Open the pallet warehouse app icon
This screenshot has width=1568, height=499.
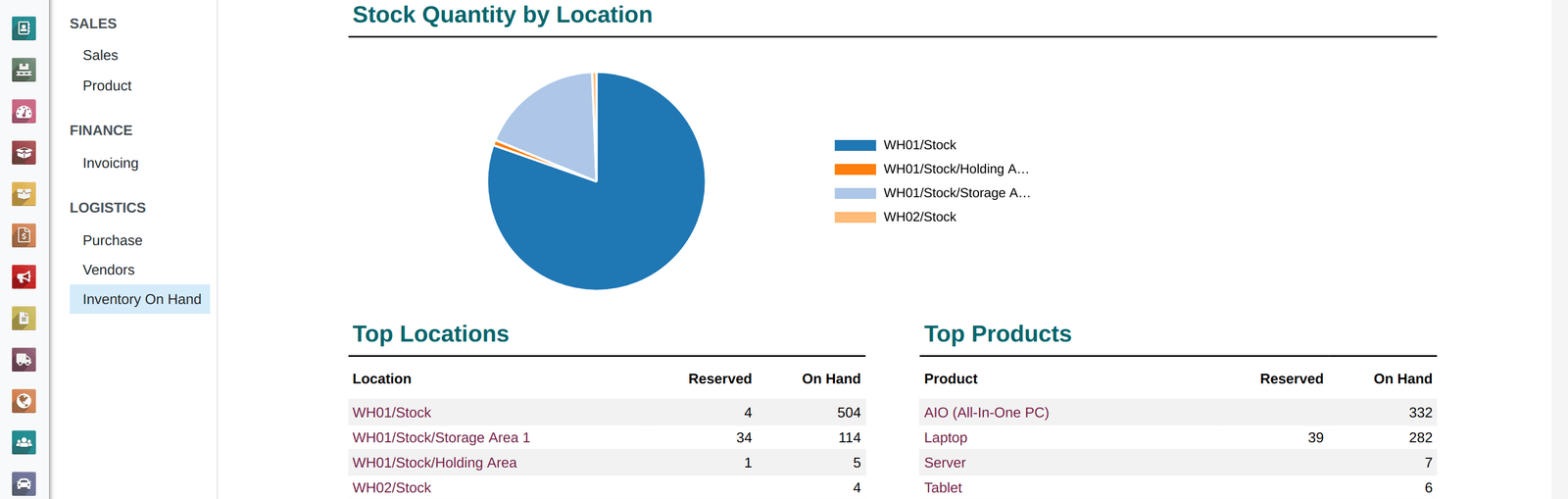(x=24, y=70)
